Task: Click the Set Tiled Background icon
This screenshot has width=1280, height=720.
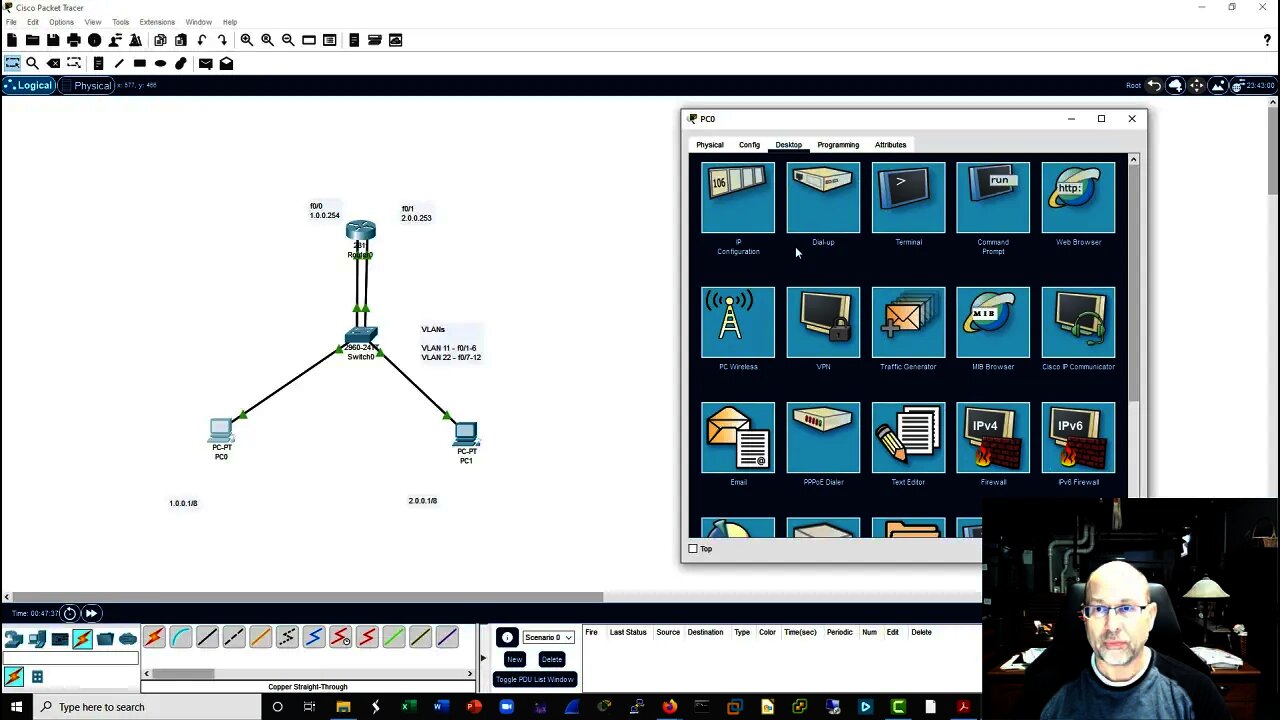Action: click(x=1218, y=86)
